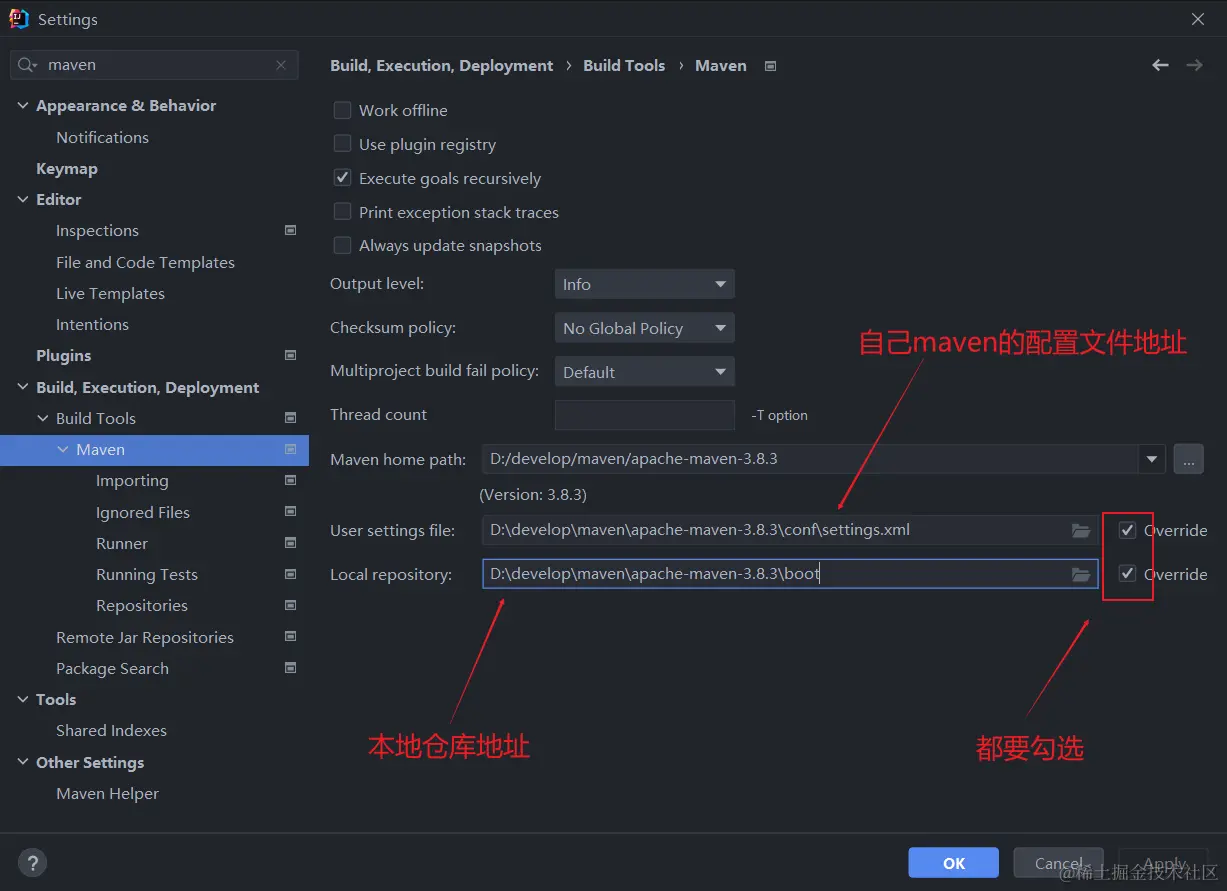Open Intentions settings page
This screenshot has width=1227, height=891.
click(x=92, y=325)
